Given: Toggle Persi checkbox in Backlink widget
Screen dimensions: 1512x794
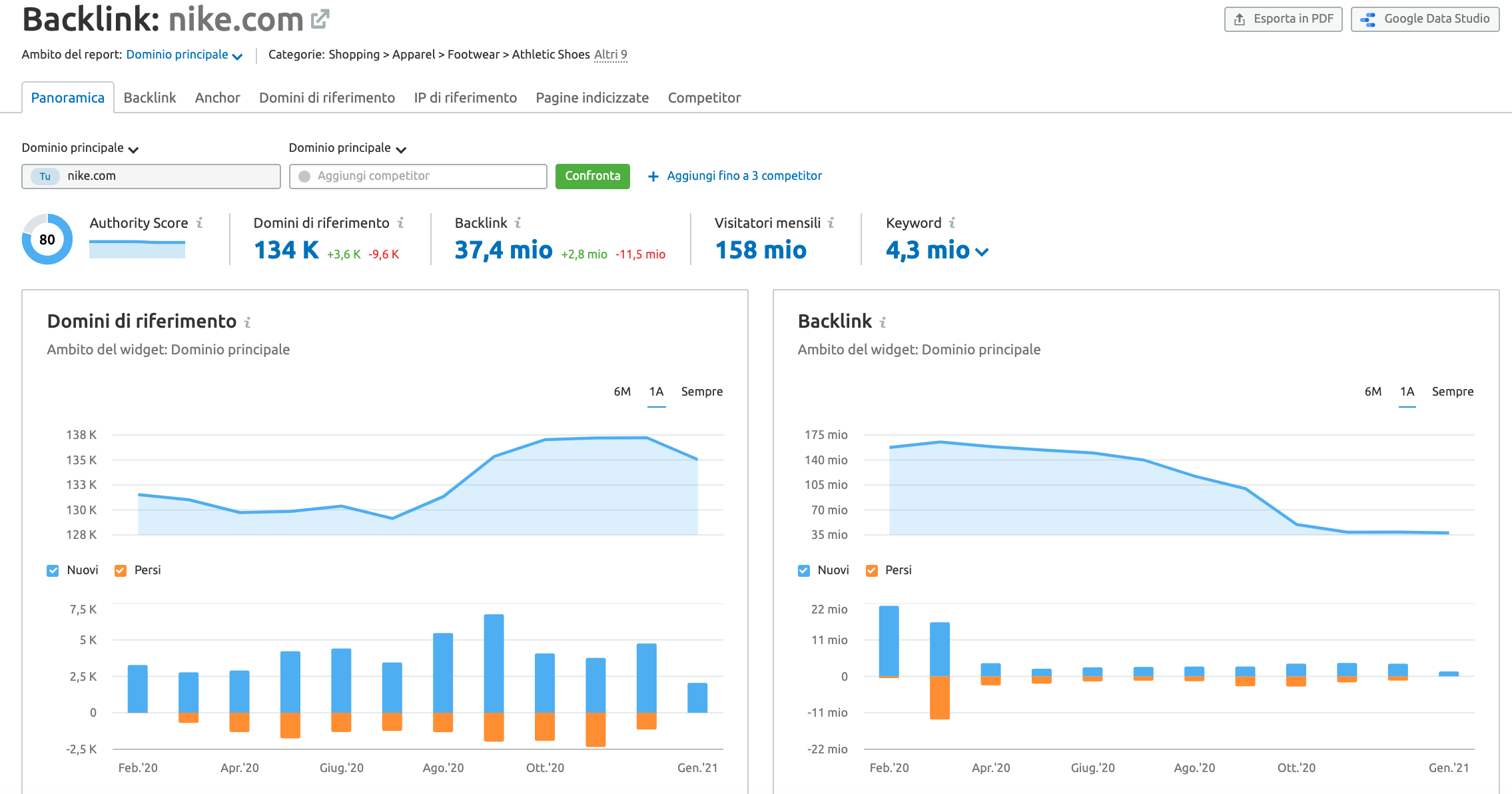Looking at the screenshot, I should (x=871, y=570).
